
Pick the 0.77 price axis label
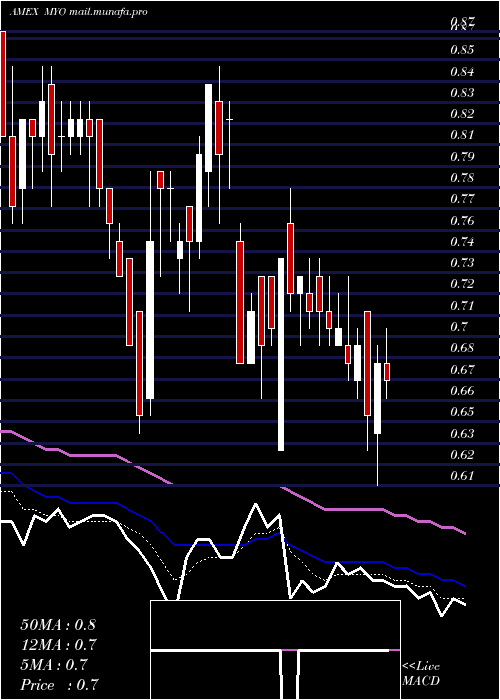[x=462, y=199]
